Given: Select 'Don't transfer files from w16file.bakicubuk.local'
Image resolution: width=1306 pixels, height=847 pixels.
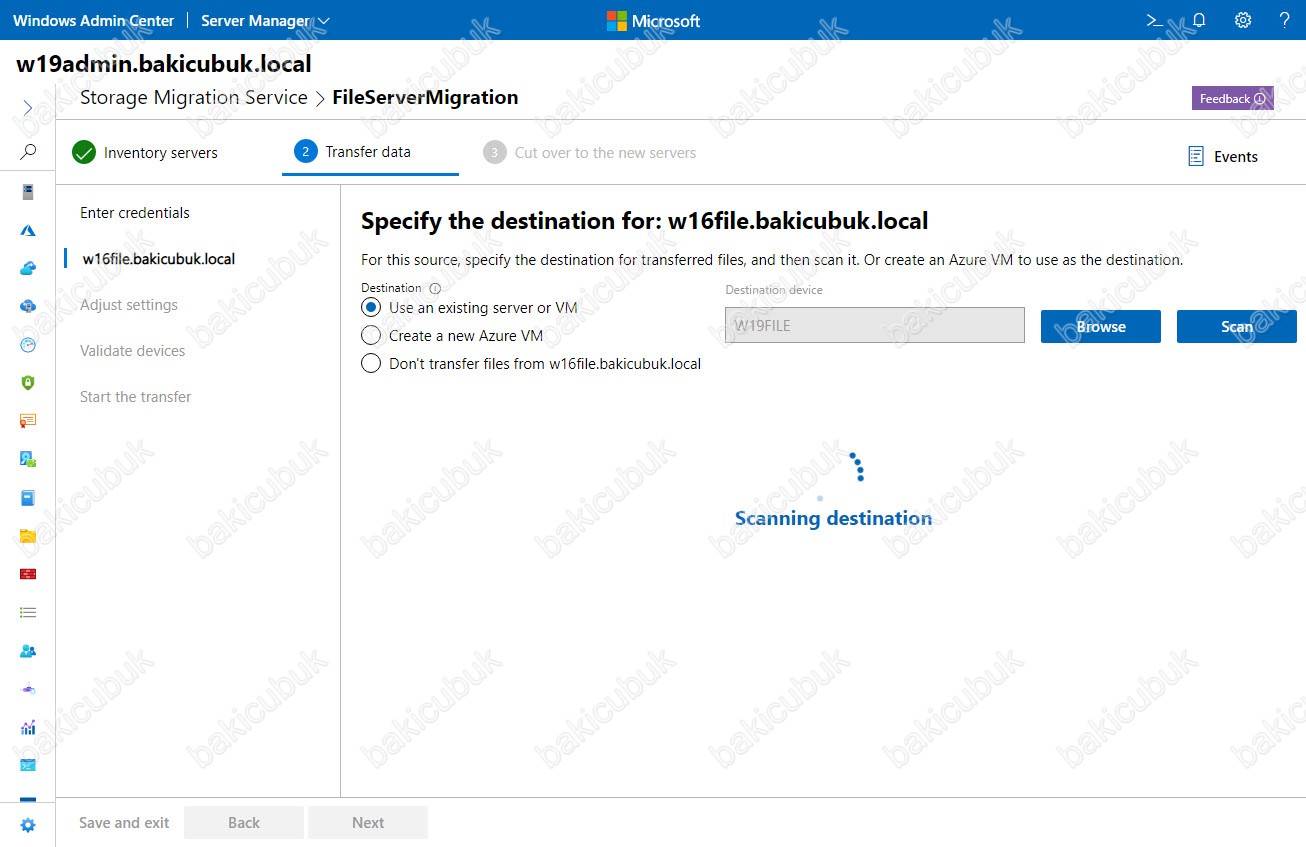Looking at the screenshot, I should 531,364.
